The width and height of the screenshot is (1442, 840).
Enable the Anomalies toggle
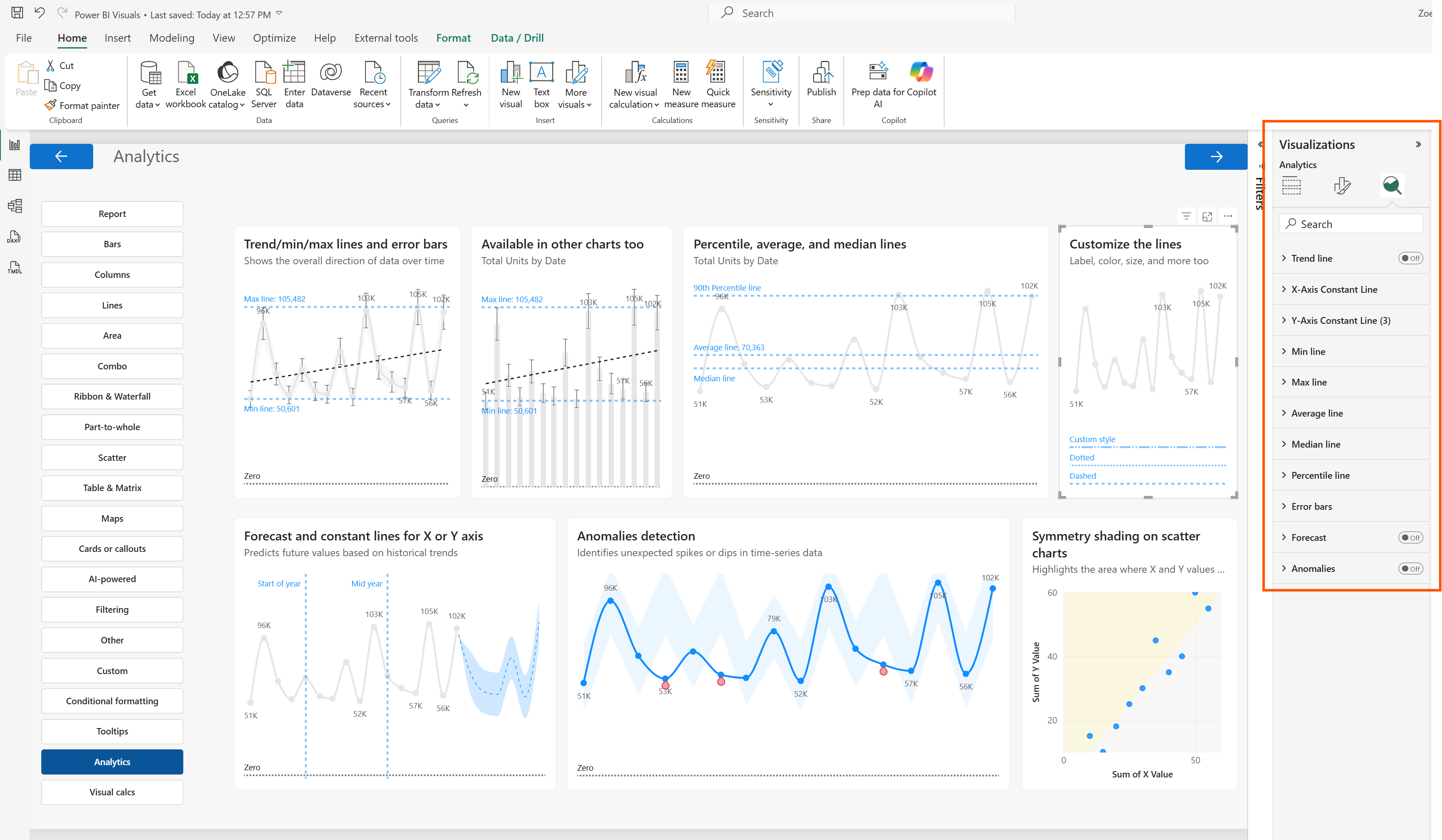pyautogui.click(x=1411, y=568)
